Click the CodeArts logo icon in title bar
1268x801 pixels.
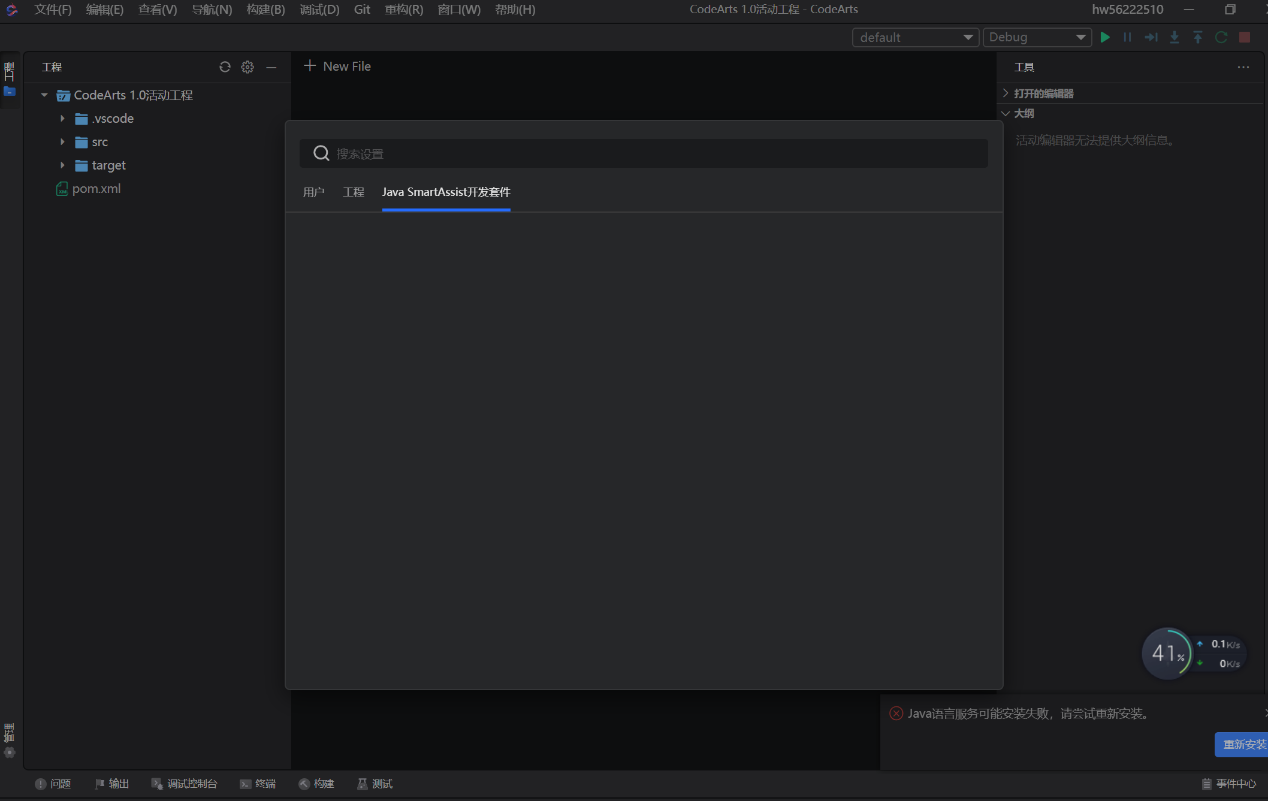[12, 9]
